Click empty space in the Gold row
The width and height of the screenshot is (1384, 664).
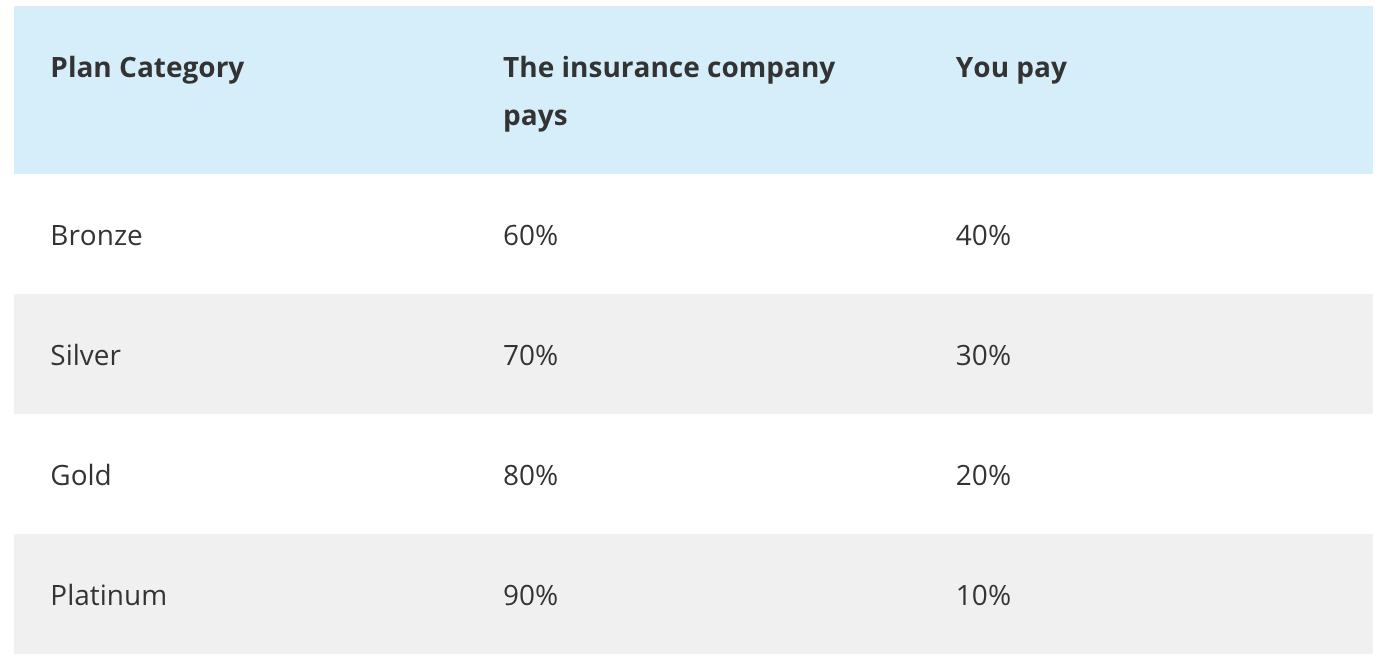1200,475
